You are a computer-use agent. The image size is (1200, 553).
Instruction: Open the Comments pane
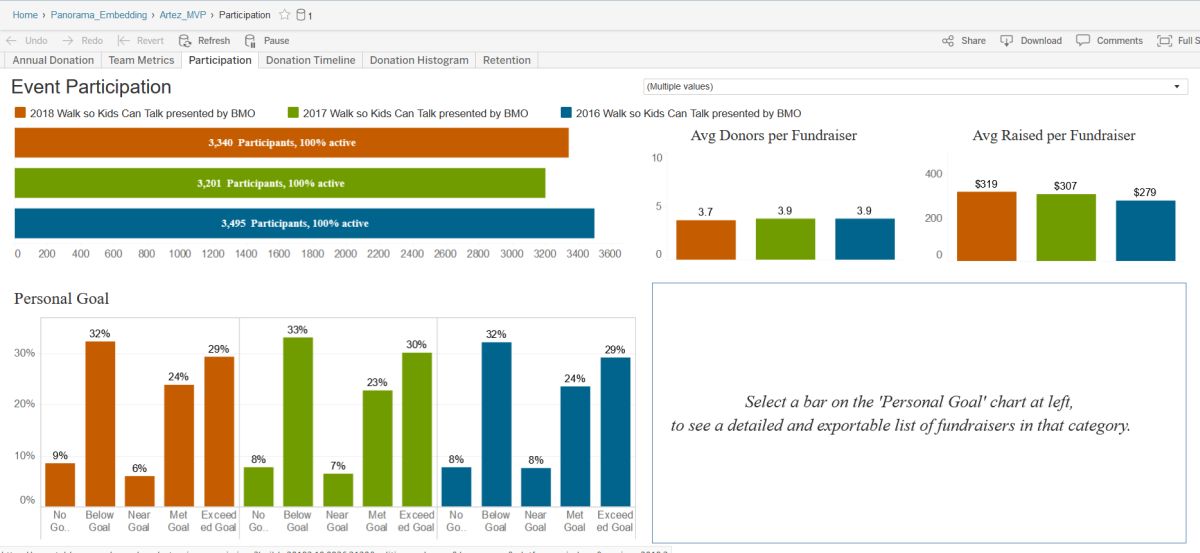[1109, 41]
